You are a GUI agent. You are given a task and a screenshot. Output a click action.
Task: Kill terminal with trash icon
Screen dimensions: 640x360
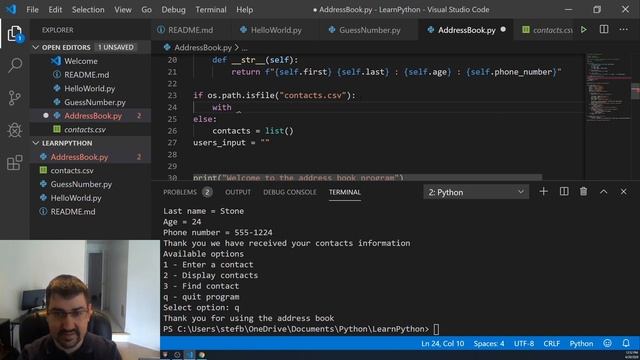[x=583, y=191]
